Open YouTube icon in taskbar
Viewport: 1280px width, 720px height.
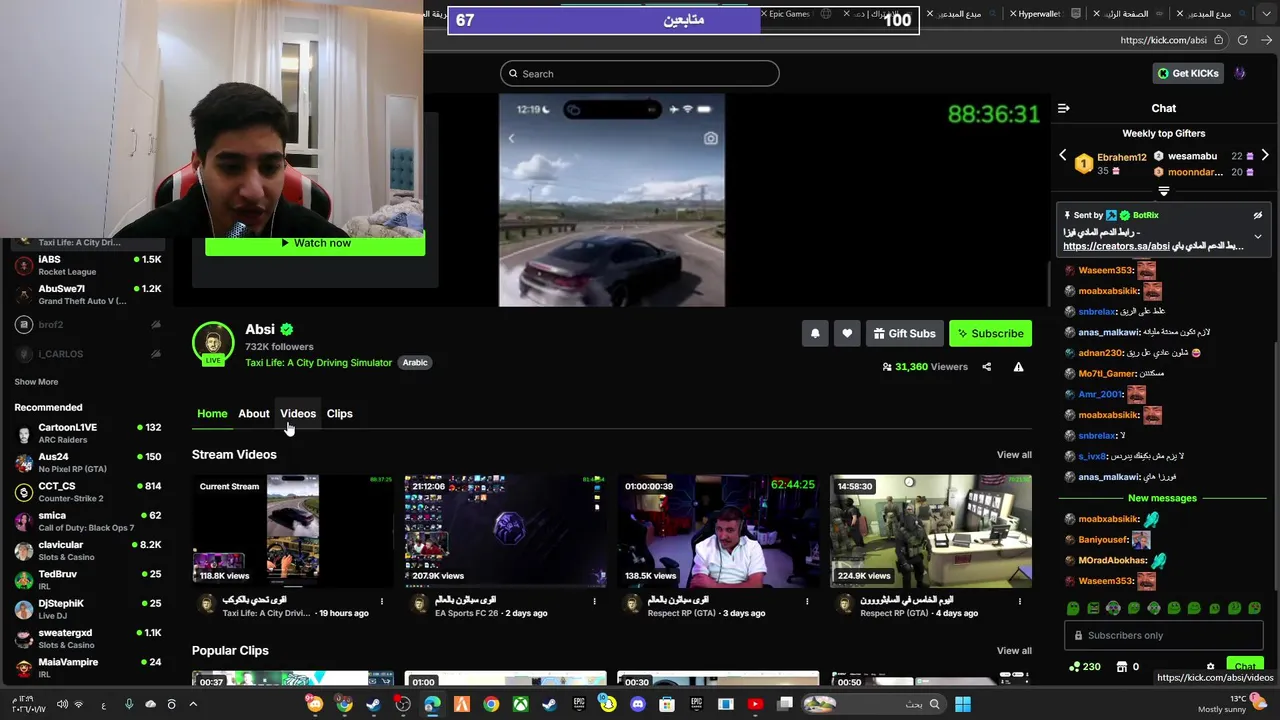click(x=755, y=704)
